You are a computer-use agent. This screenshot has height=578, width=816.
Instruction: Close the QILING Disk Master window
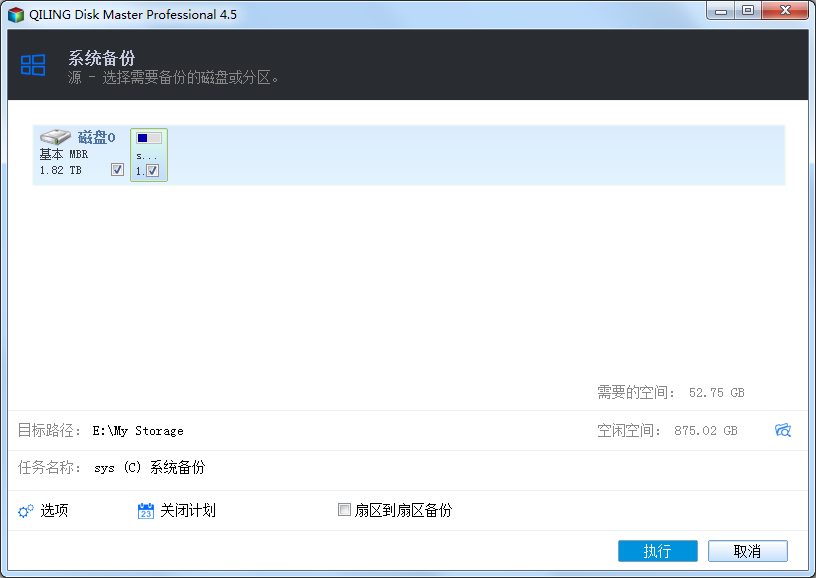pos(785,11)
